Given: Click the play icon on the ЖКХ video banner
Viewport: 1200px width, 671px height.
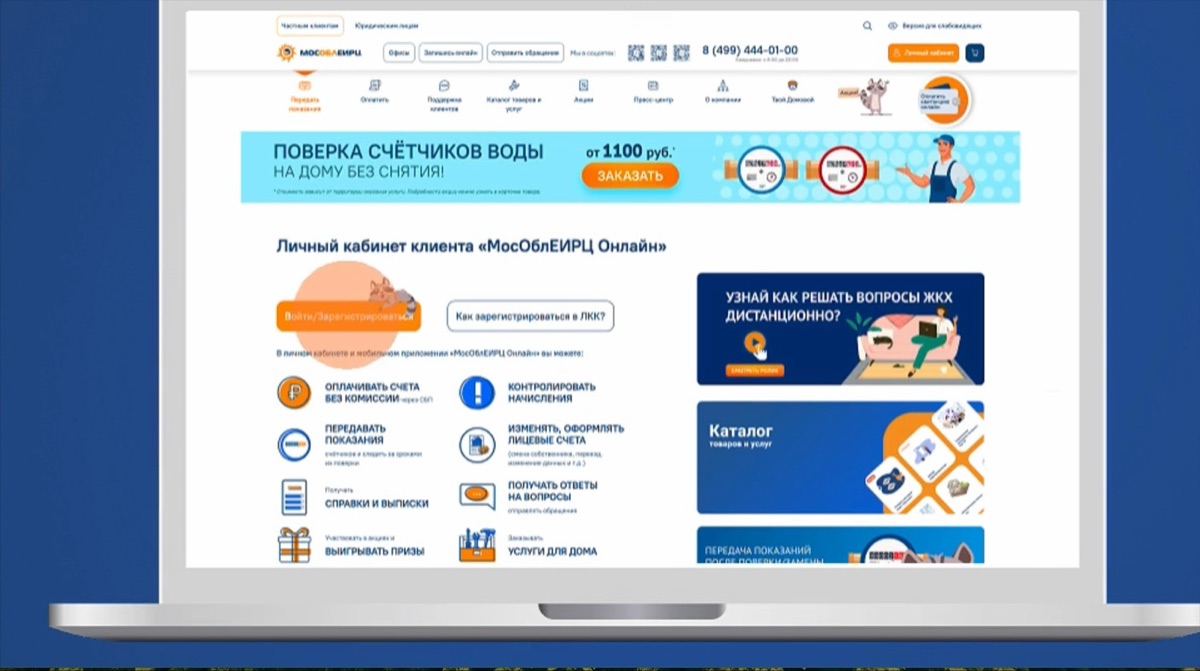Looking at the screenshot, I should [x=755, y=346].
